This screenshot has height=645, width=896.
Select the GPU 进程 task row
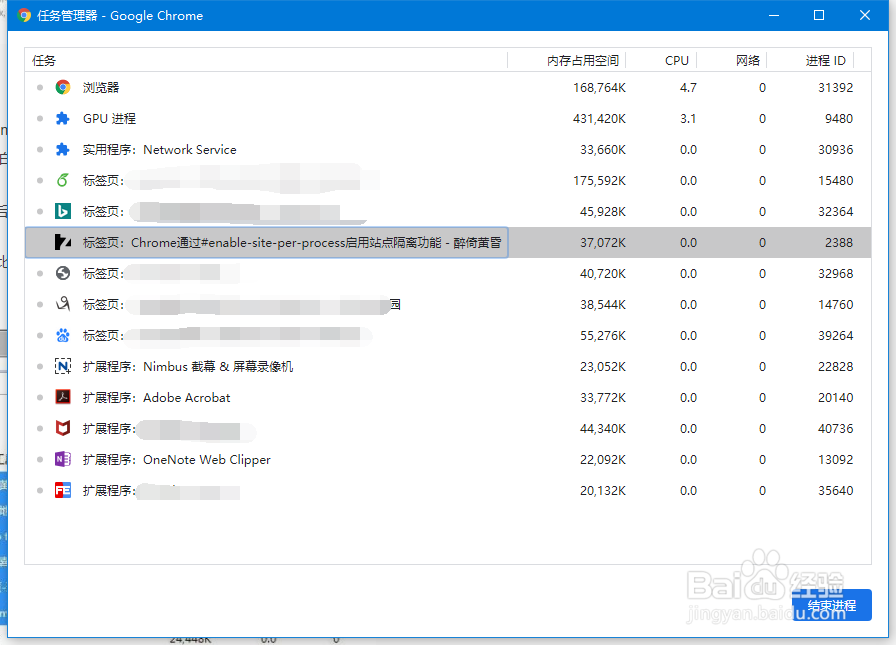pos(448,118)
